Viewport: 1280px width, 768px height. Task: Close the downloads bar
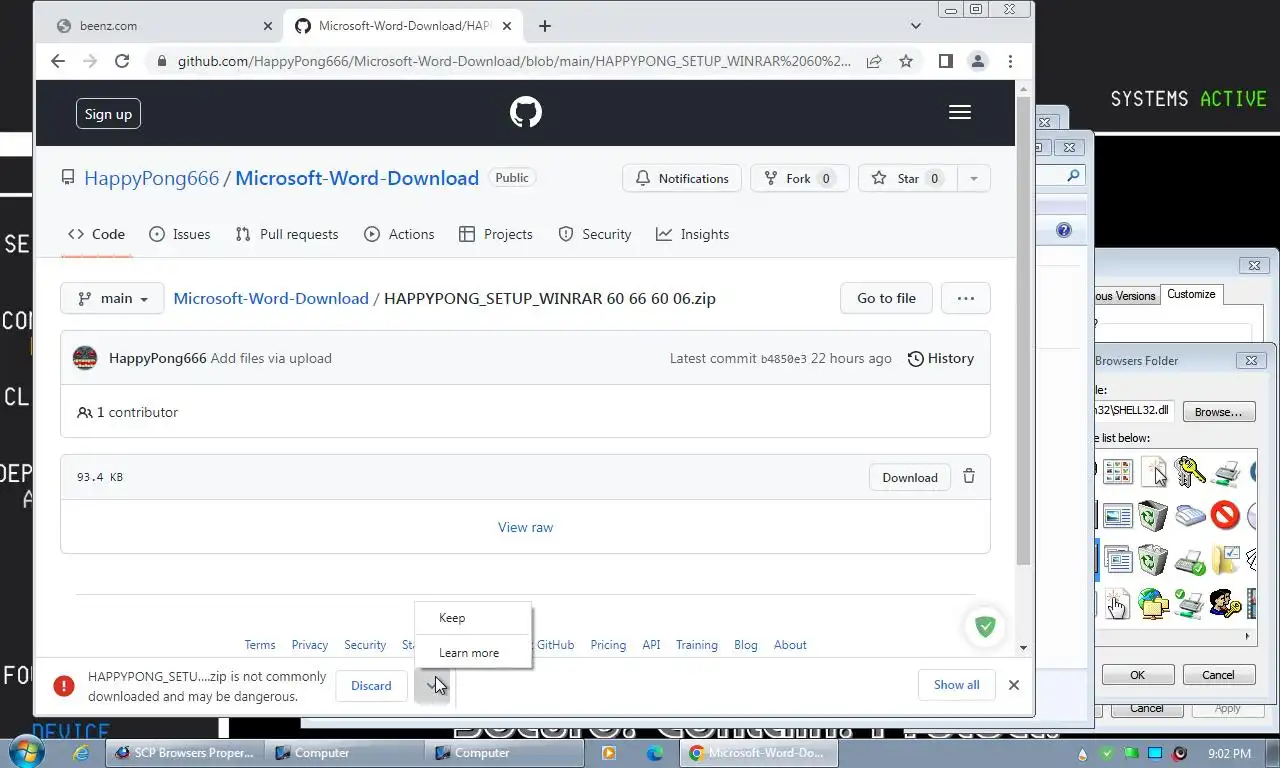(1014, 685)
